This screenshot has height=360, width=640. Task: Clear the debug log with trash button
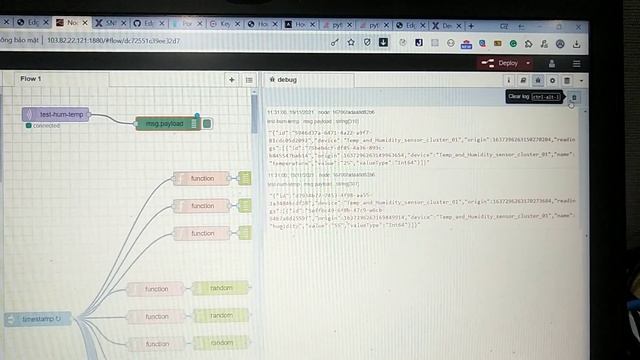click(574, 98)
